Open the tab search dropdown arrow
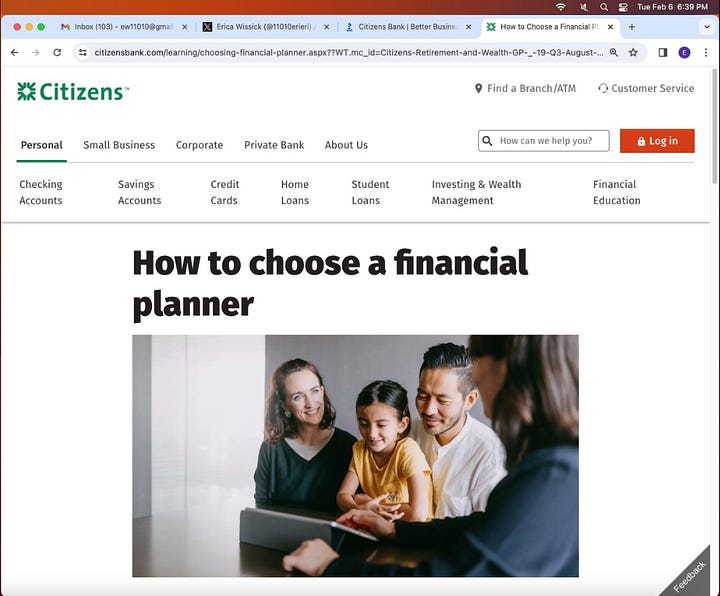 coord(707,27)
